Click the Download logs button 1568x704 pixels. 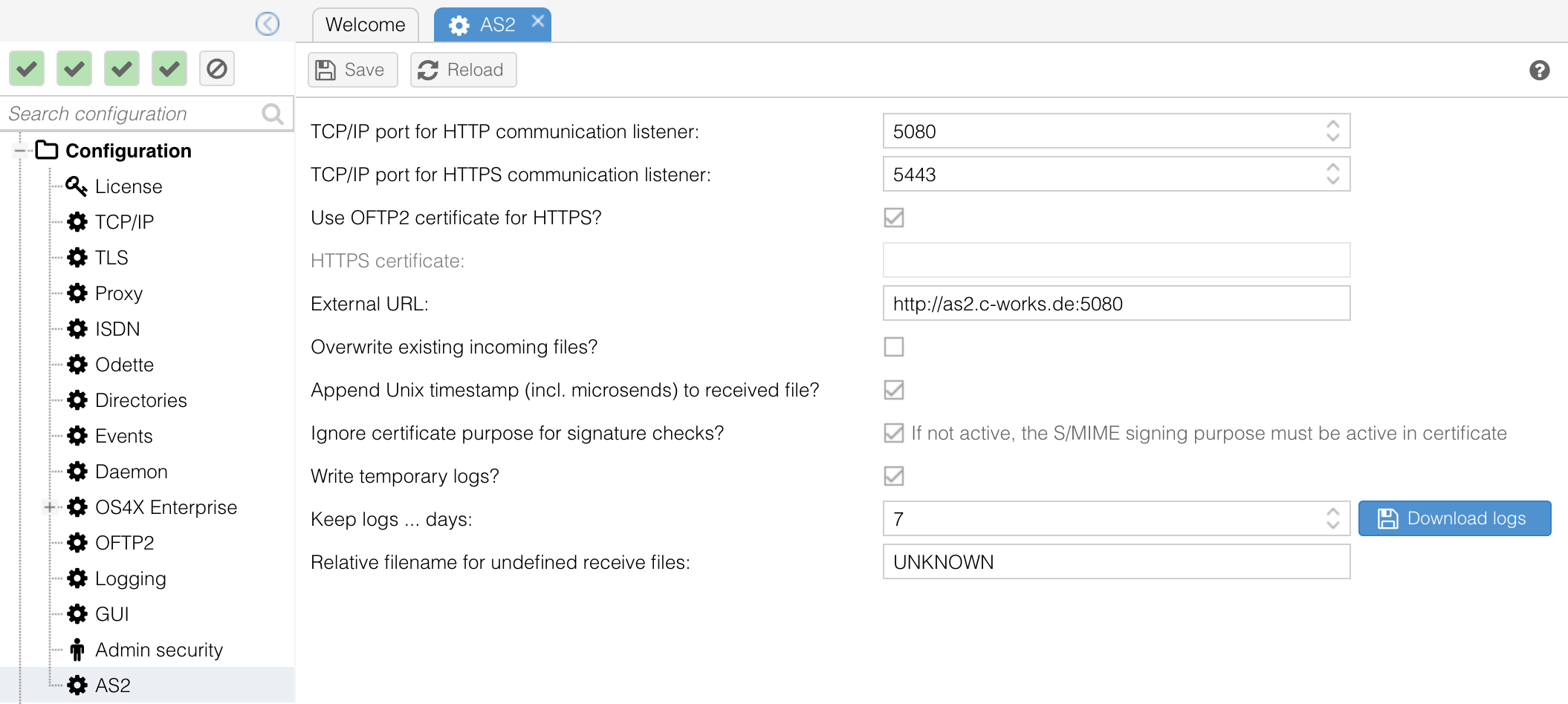(x=1455, y=518)
